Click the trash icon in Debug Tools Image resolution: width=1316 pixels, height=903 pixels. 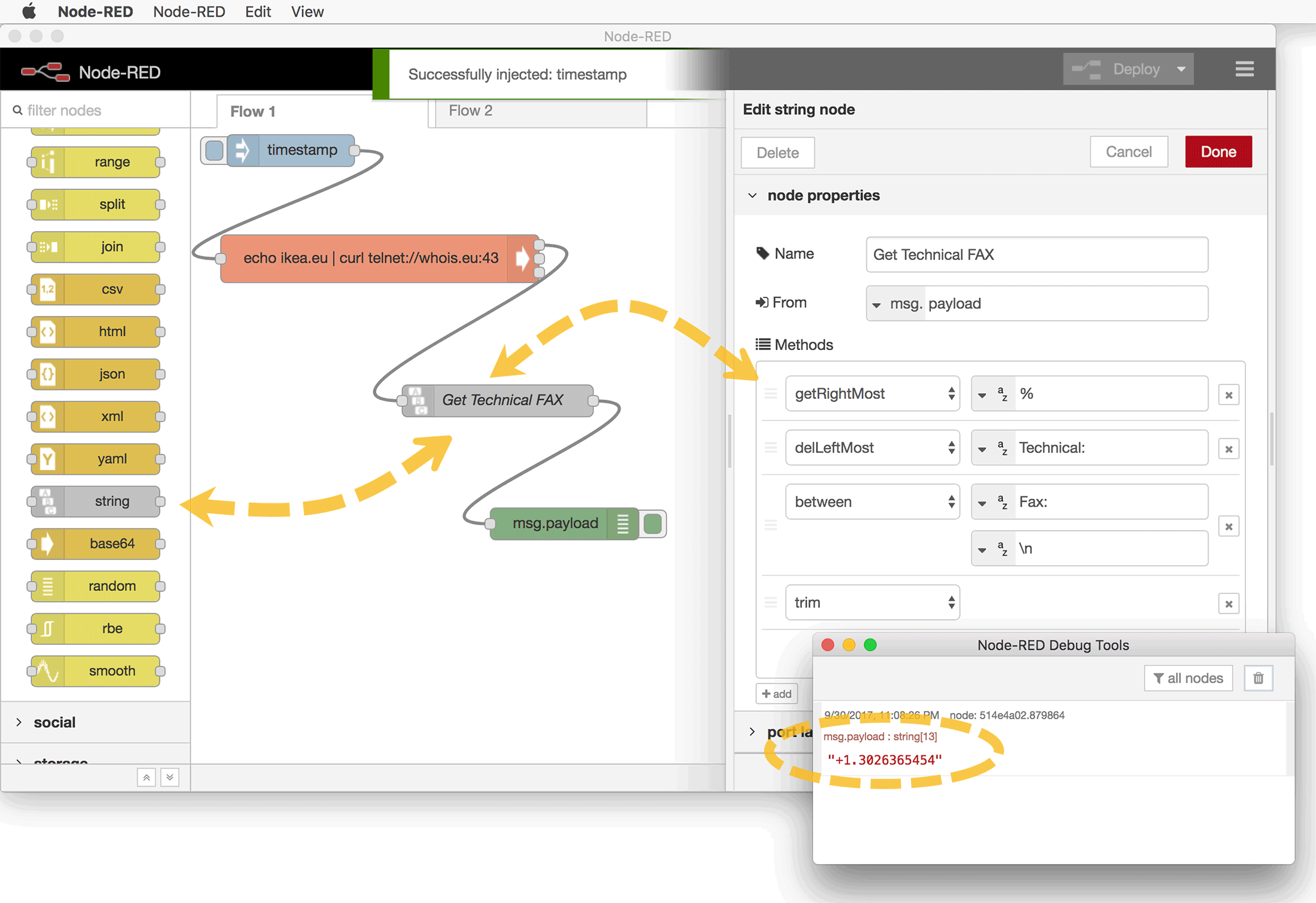point(1258,678)
